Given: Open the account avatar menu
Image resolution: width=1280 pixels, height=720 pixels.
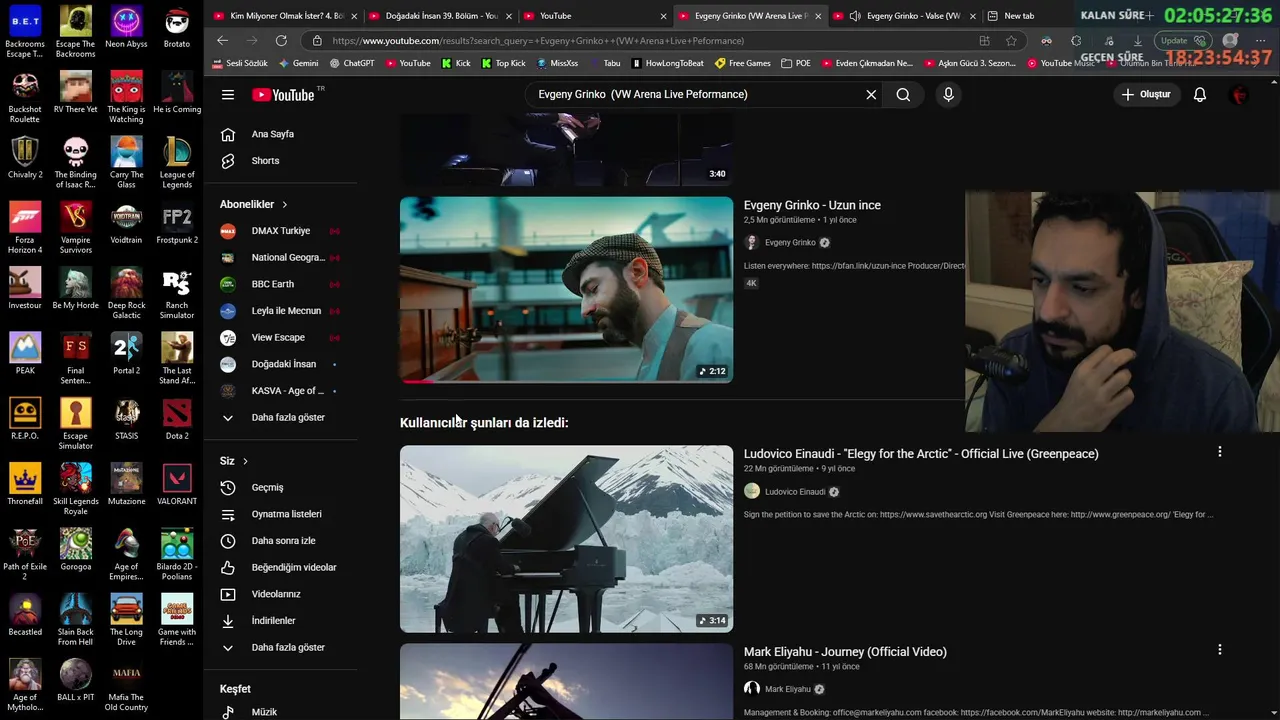Looking at the screenshot, I should pyautogui.click(x=1240, y=94).
